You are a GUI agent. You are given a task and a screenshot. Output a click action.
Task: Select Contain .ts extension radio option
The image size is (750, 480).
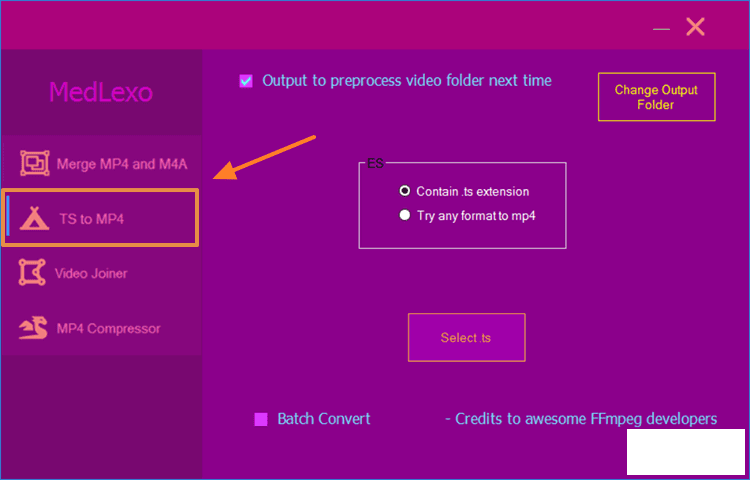405,191
